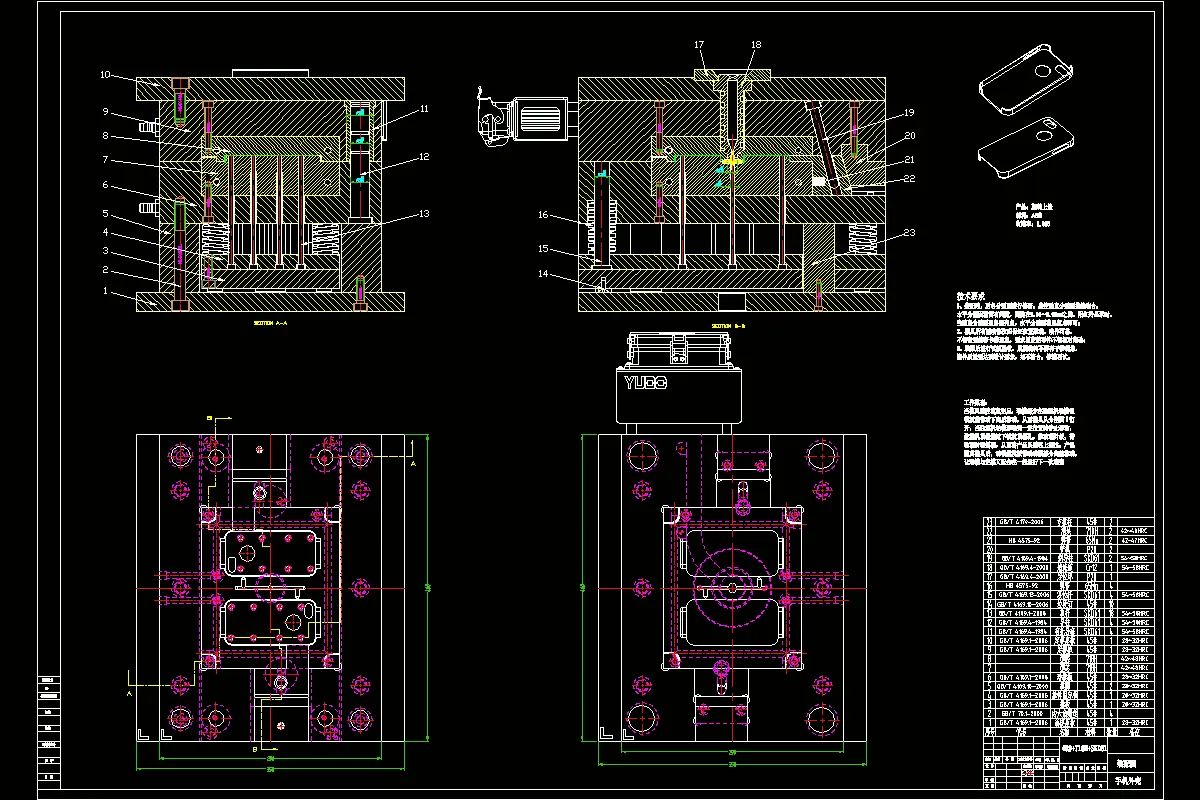This screenshot has height=800, width=1200.
Task: Click callout number 9 beside section A-A
Action: click(x=104, y=111)
